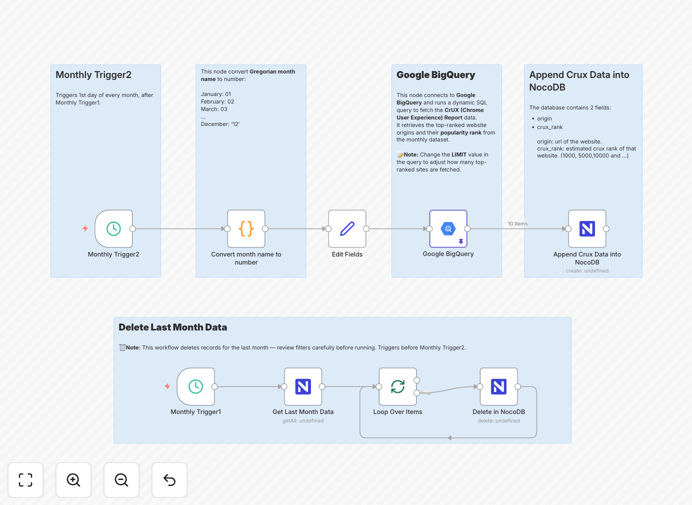Click the Edit Fields output connector
The image size is (692, 505).
366,229
